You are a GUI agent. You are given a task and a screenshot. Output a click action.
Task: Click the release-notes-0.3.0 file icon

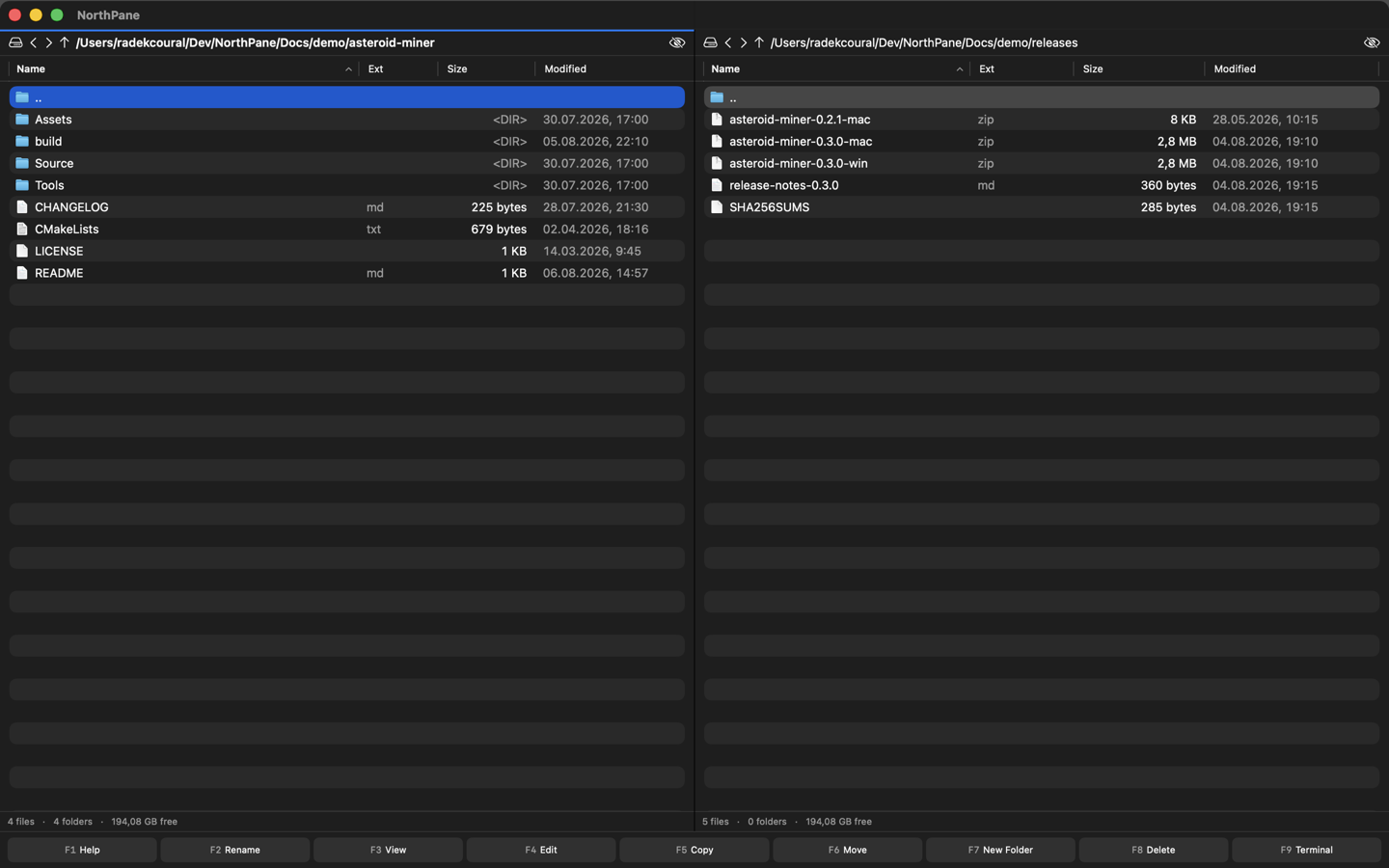717,185
